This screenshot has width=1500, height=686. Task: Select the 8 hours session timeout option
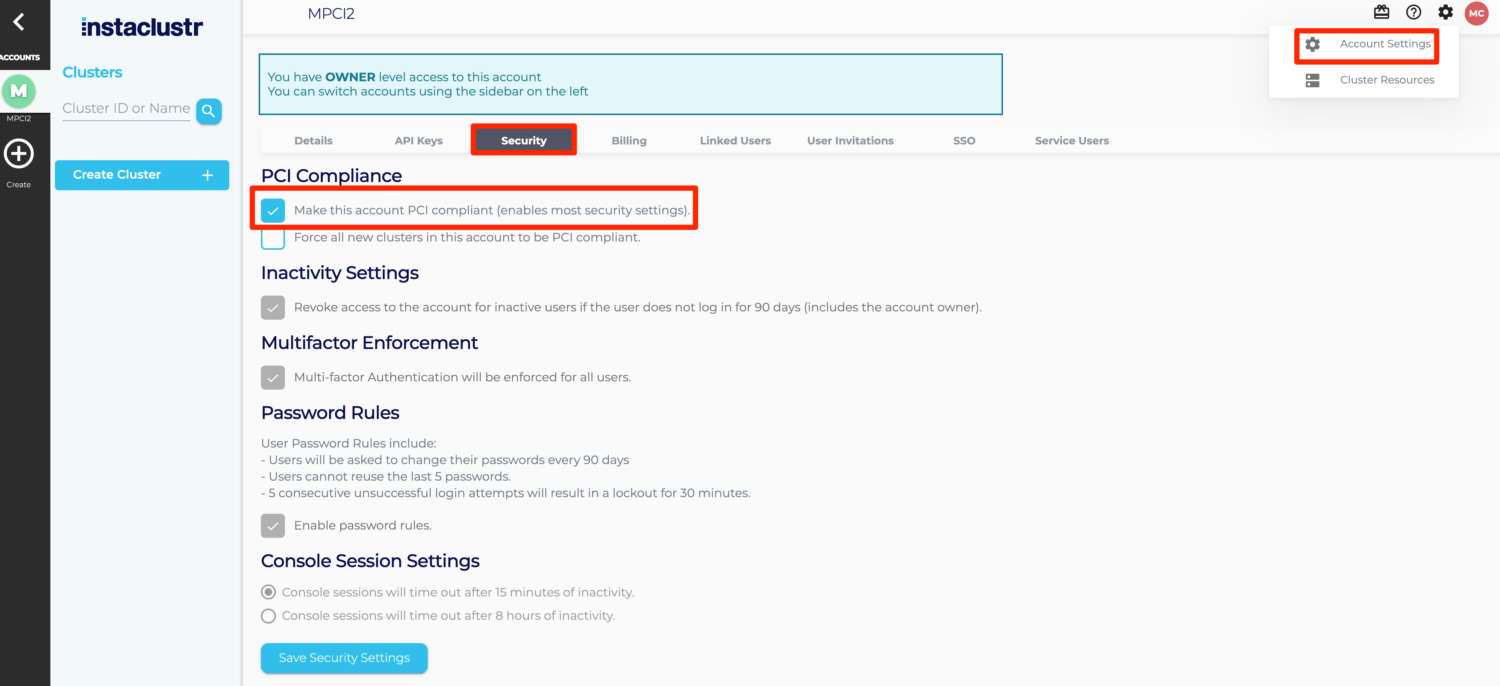268,615
